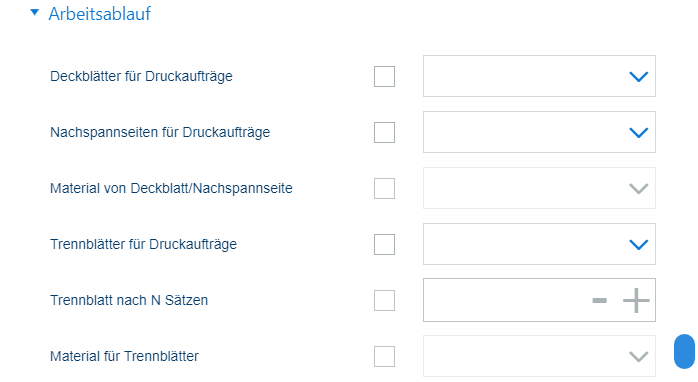Increase Trennblatt nach N Sätzen with plus
This screenshot has width=698, height=382.
click(636, 301)
